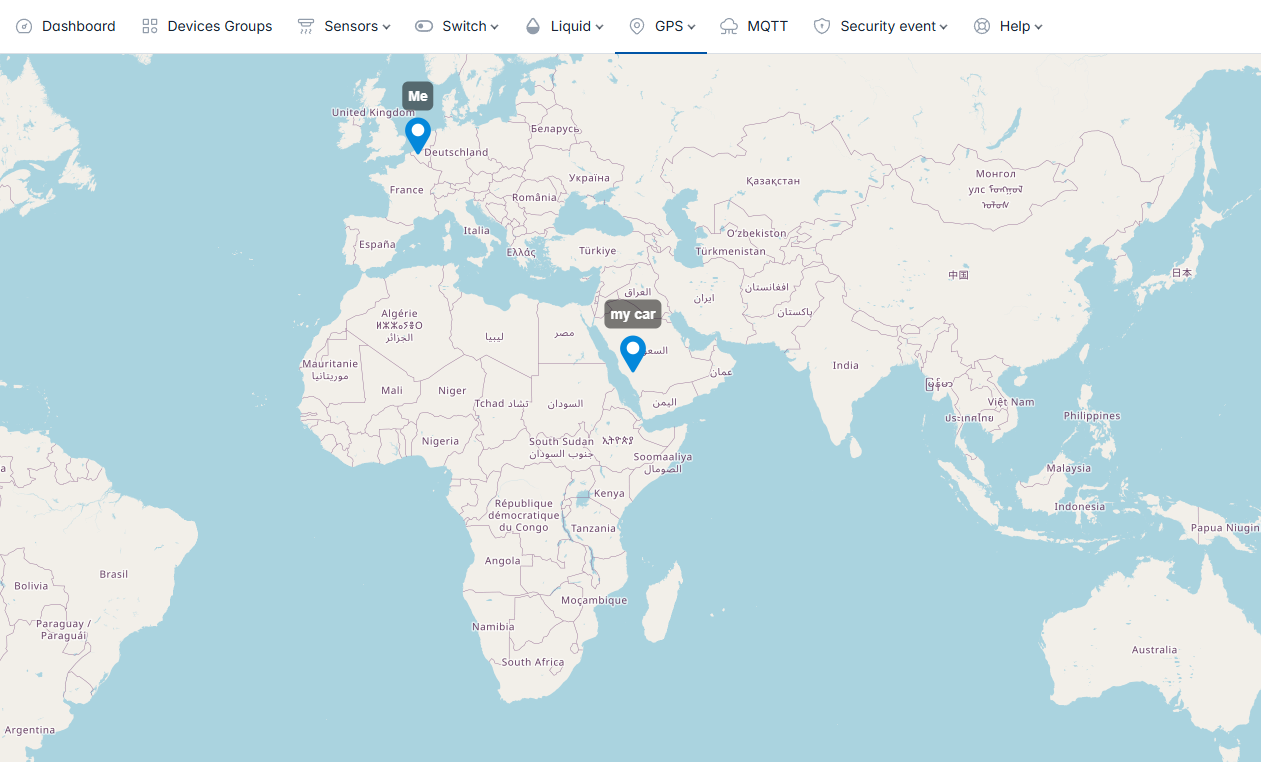Open the Security event dropdown arrow
Screen dimensions: 1261x762
point(944,27)
